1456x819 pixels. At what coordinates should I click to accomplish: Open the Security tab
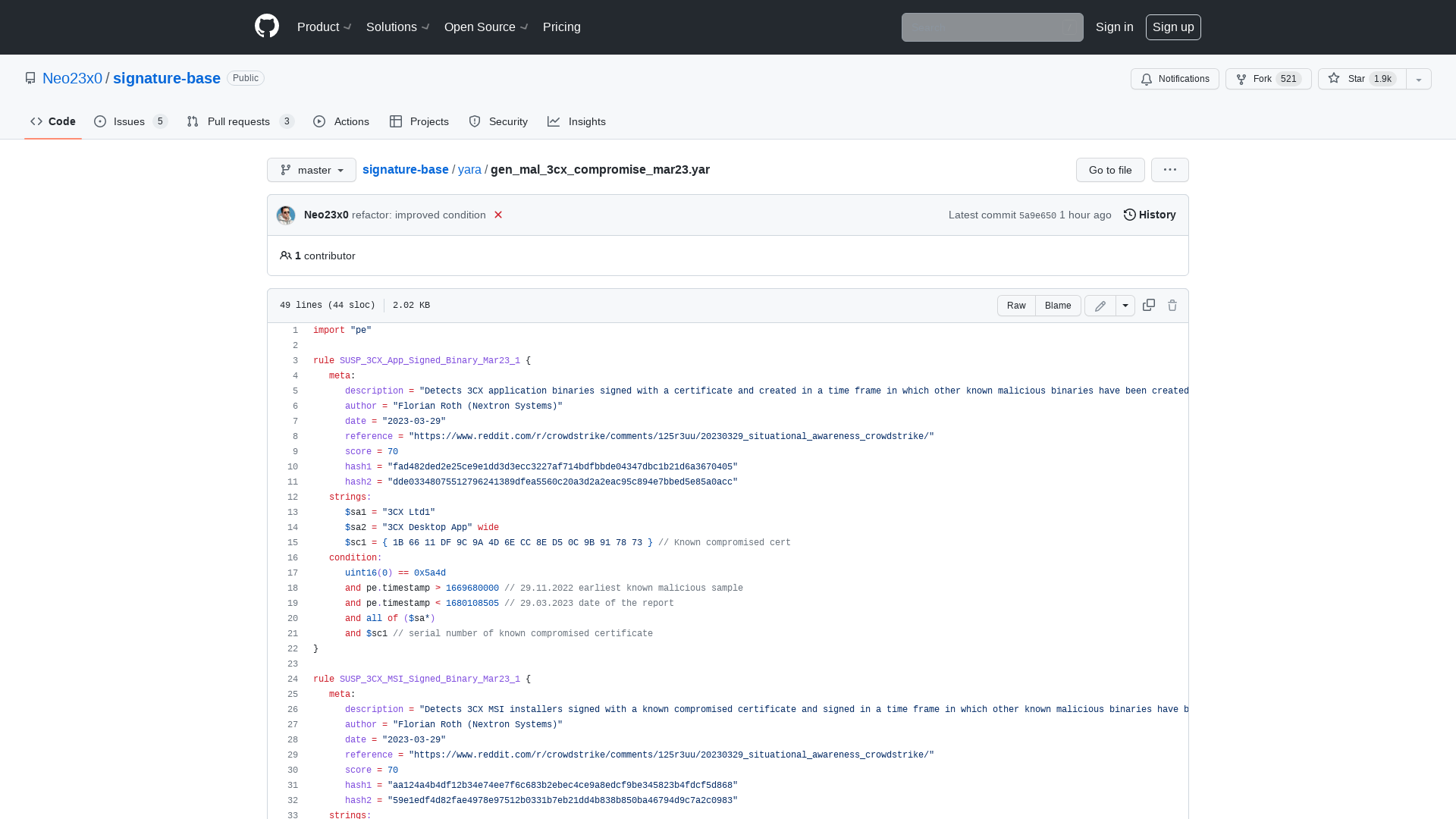click(498, 121)
